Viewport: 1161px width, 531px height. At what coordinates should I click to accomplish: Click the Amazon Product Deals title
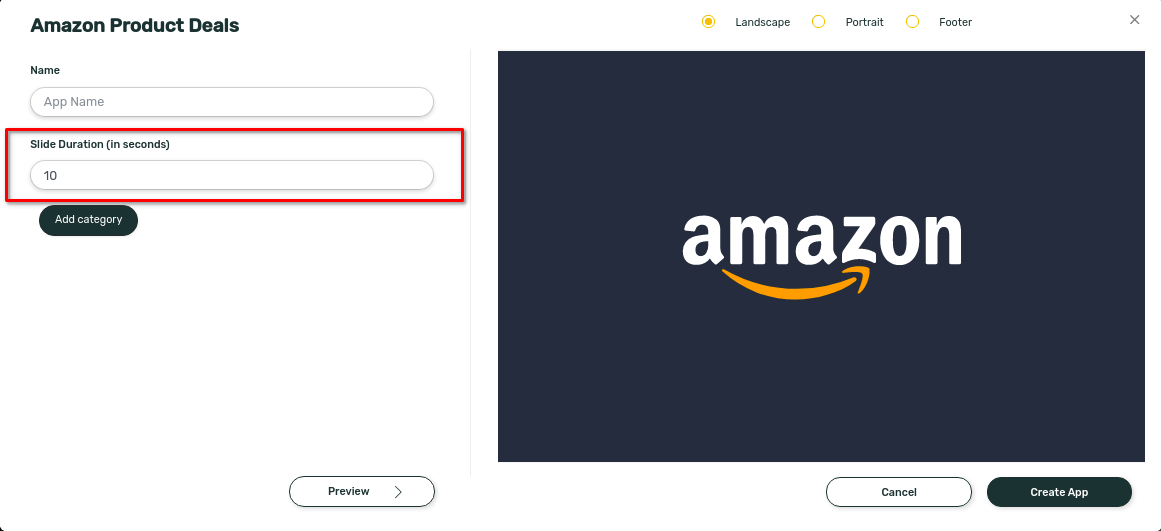[x=135, y=25]
